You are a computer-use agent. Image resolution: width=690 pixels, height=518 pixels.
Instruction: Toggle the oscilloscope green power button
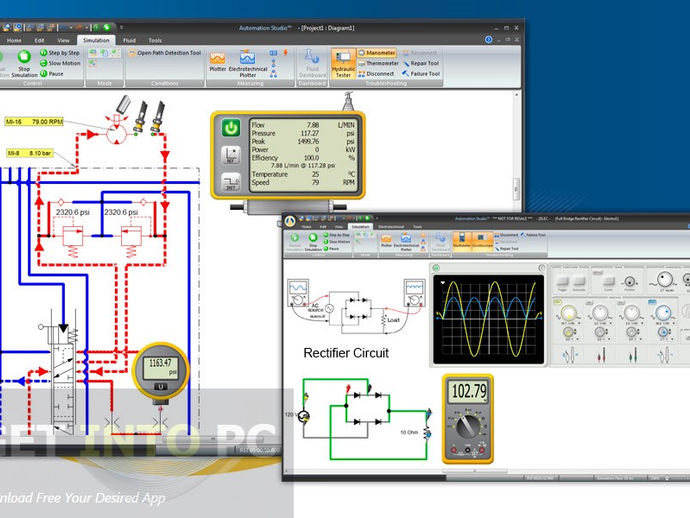436,268
